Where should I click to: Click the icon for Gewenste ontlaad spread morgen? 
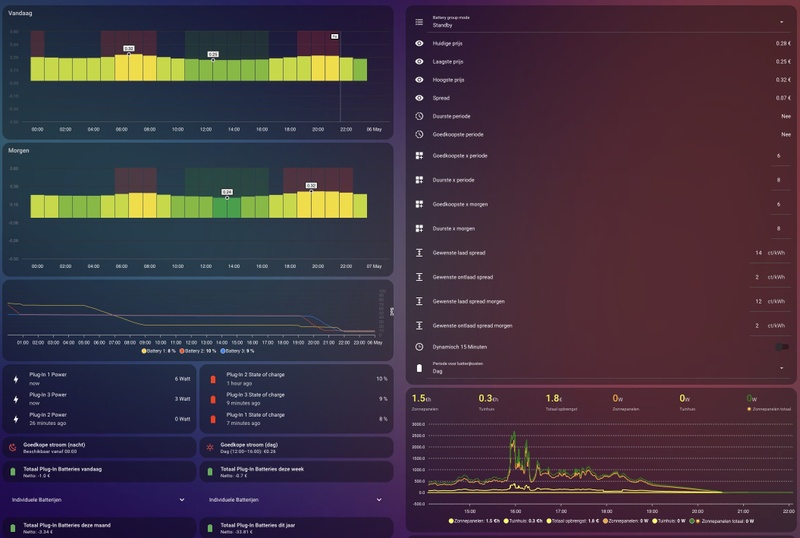pos(419,325)
